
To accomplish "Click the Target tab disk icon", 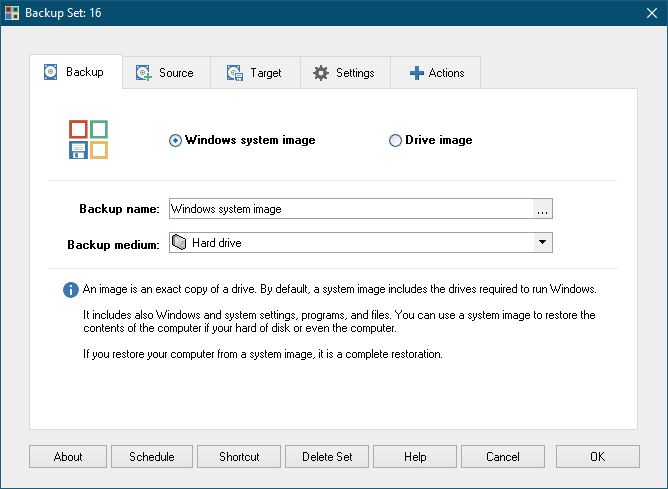I will pyautogui.click(x=235, y=73).
